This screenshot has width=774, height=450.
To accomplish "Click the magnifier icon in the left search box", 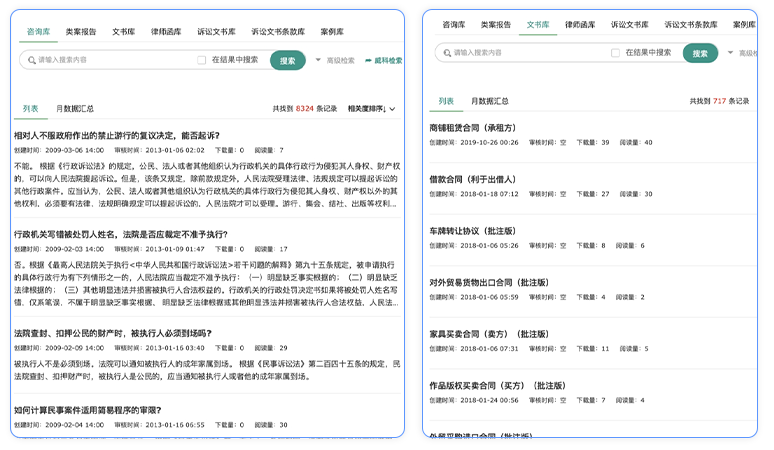I will (x=29, y=60).
